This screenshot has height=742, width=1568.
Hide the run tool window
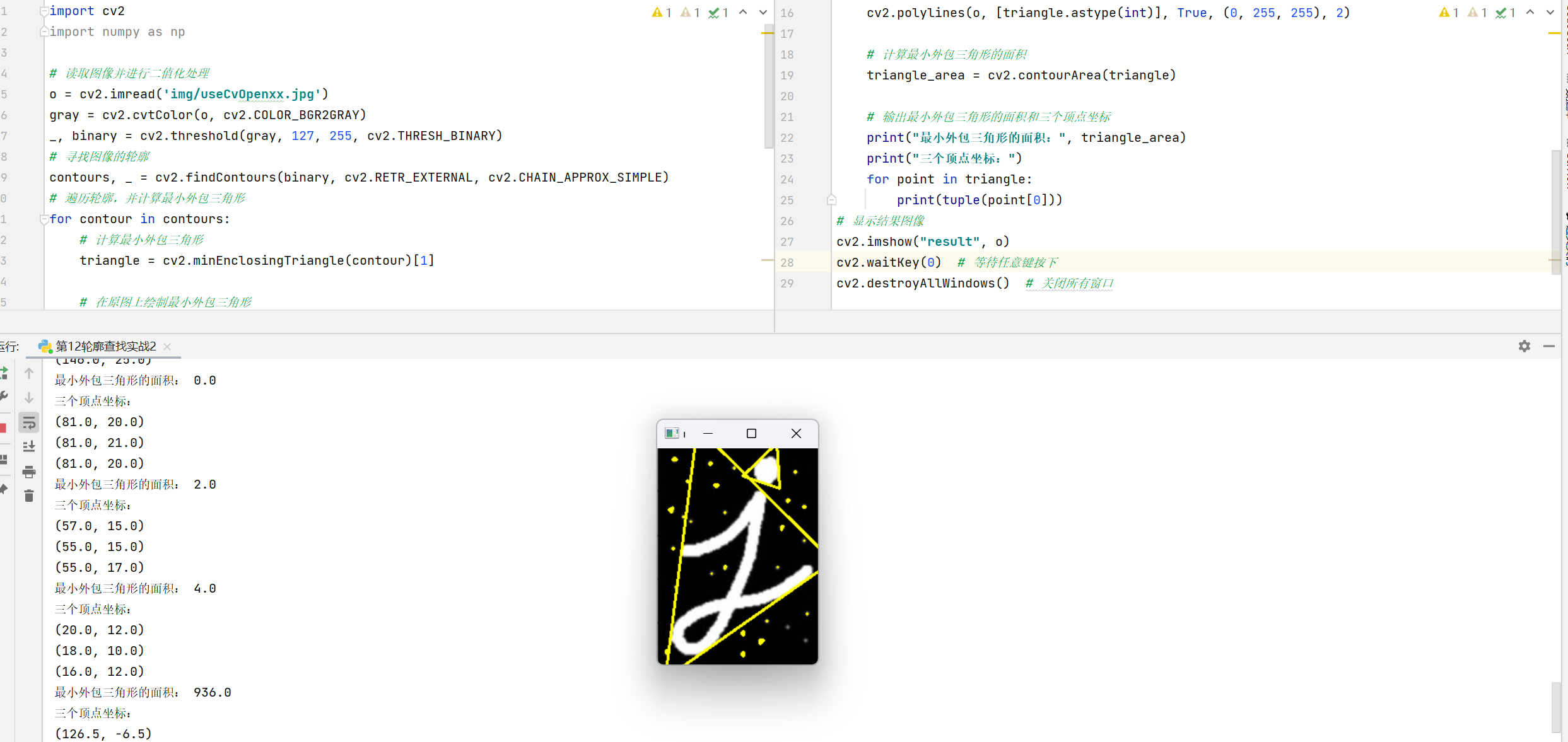[x=1549, y=346]
